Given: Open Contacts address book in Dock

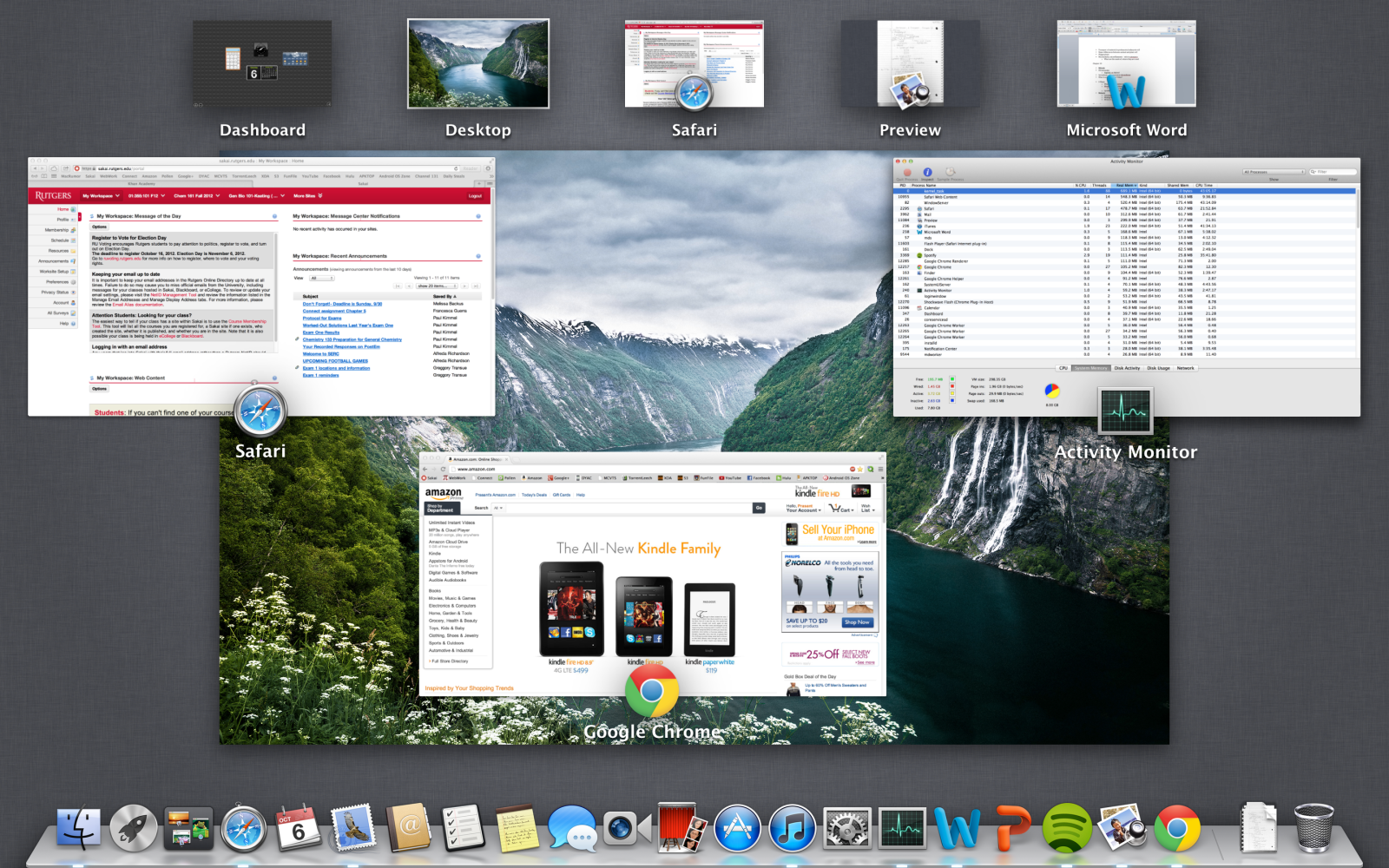Looking at the screenshot, I should coord(409,828).
